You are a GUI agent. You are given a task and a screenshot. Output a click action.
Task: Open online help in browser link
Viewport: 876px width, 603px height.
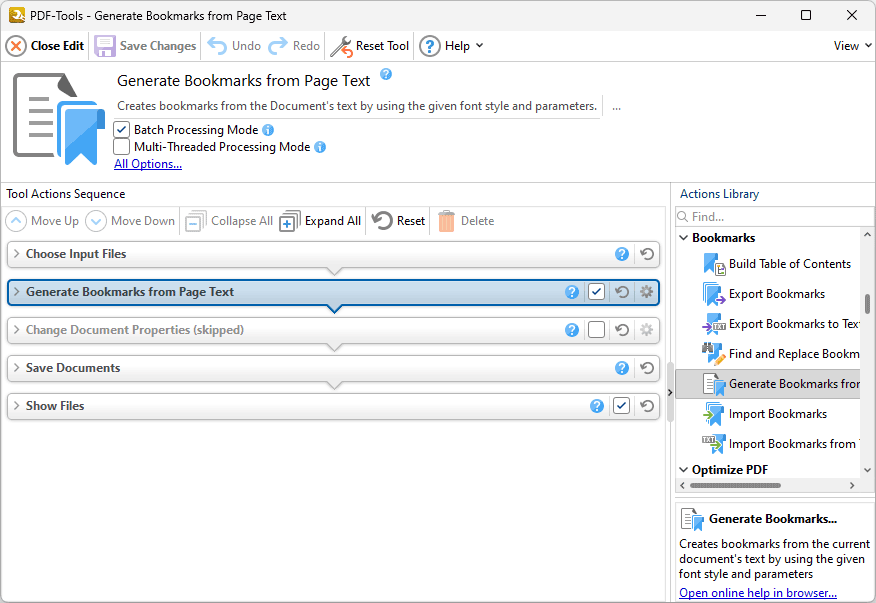pyautogui.click(x=758, y=593)
